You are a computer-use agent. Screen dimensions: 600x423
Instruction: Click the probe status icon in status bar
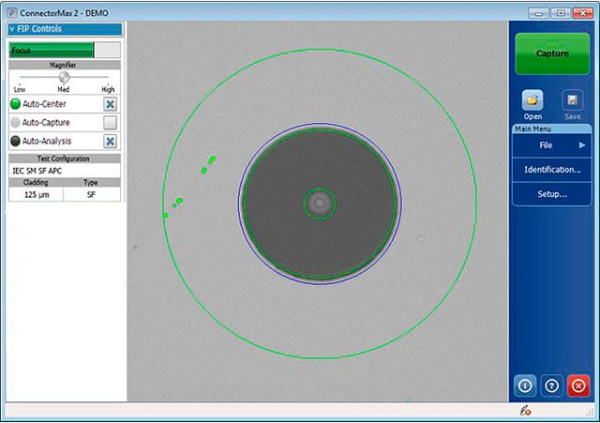point(525,410)
